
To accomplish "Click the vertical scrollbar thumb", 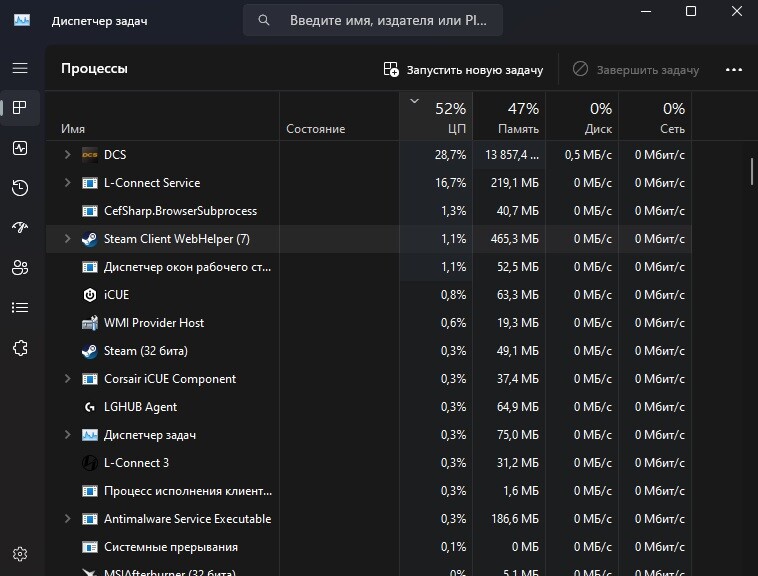I will coord(752,171).
